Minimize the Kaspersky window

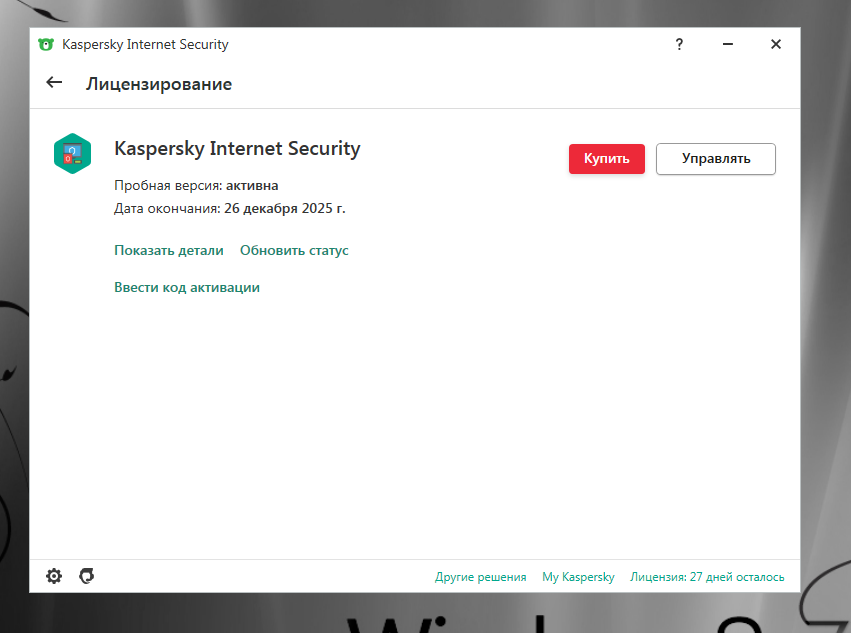coord(727,44)
